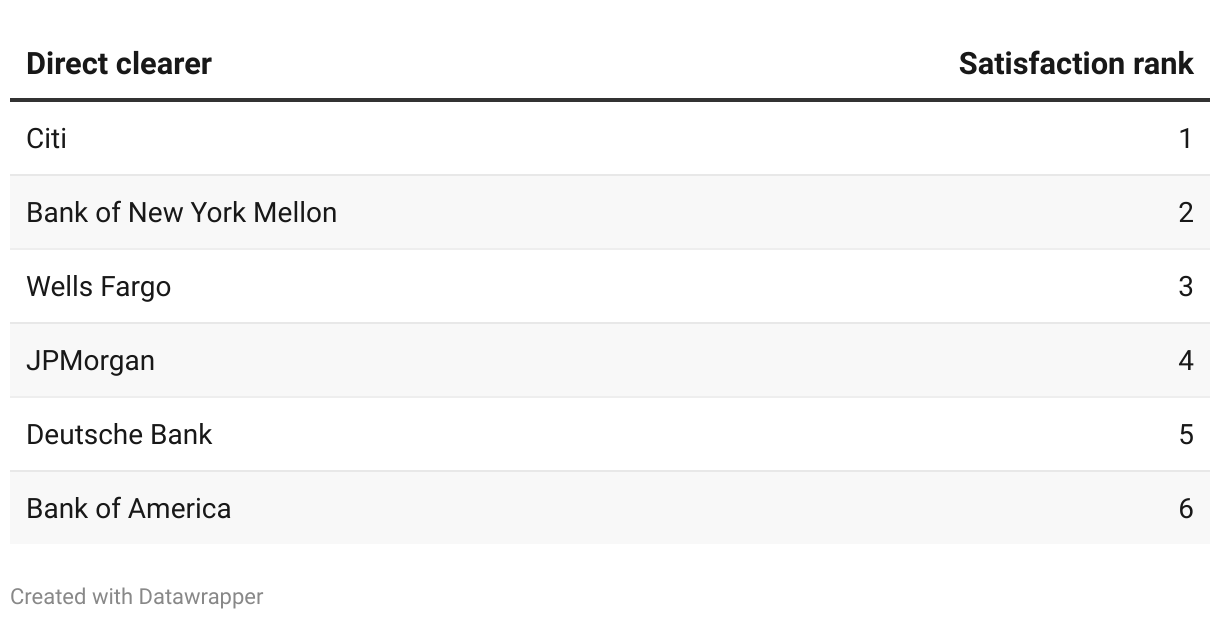Image resolution: width=1220 pixels, height=620 pixels.
Task: Click the middle of the Wells Fargo row
Action: 610,286
